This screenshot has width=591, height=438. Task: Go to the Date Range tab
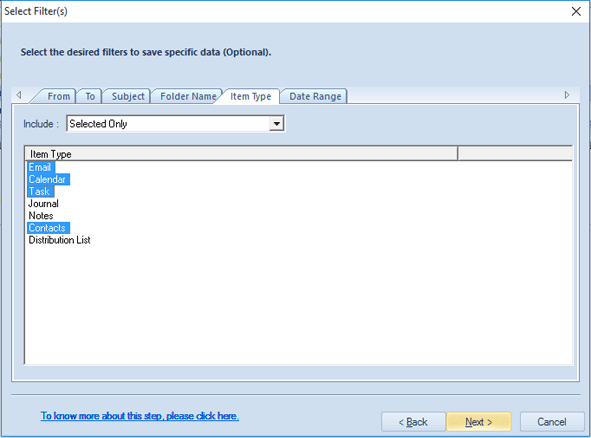[315, 96]
